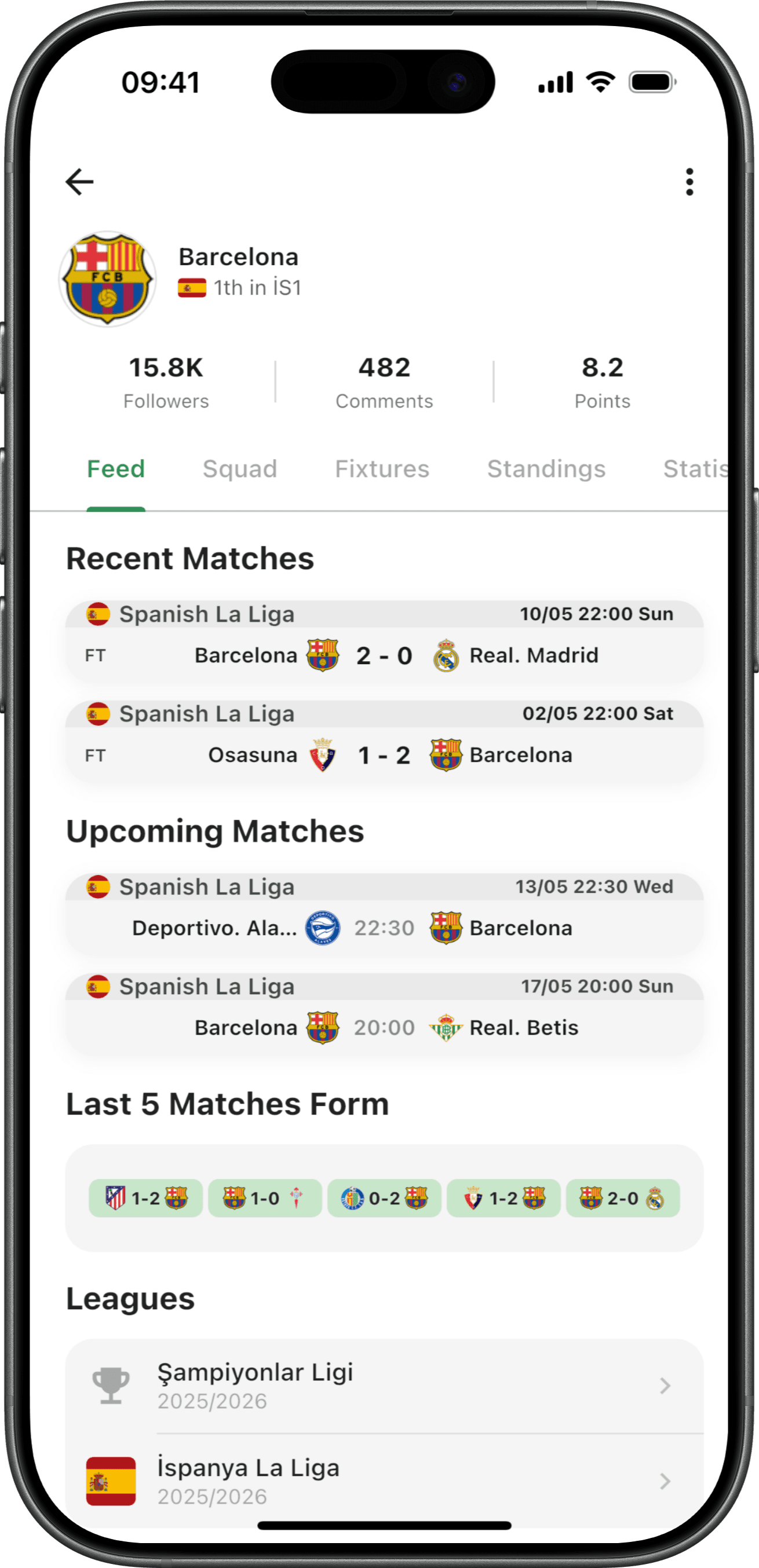This screenshot has width=759, height=1568.
Task: Select the 0-2 form result chip
Action: [x=384, y=1198]
